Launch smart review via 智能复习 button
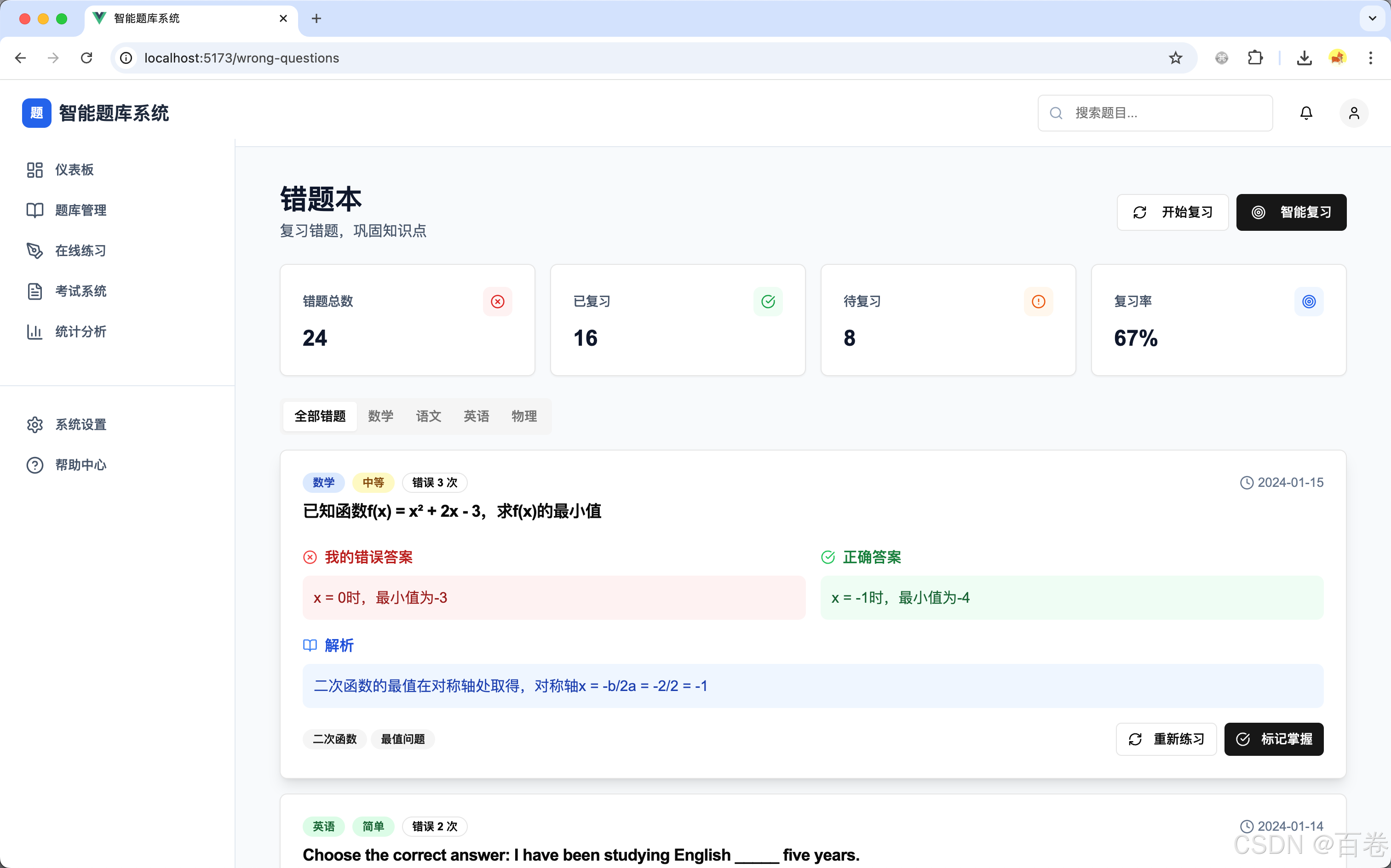This screenshot has width=1391, height=868. pyautogui.click(x=1291, y=212)
